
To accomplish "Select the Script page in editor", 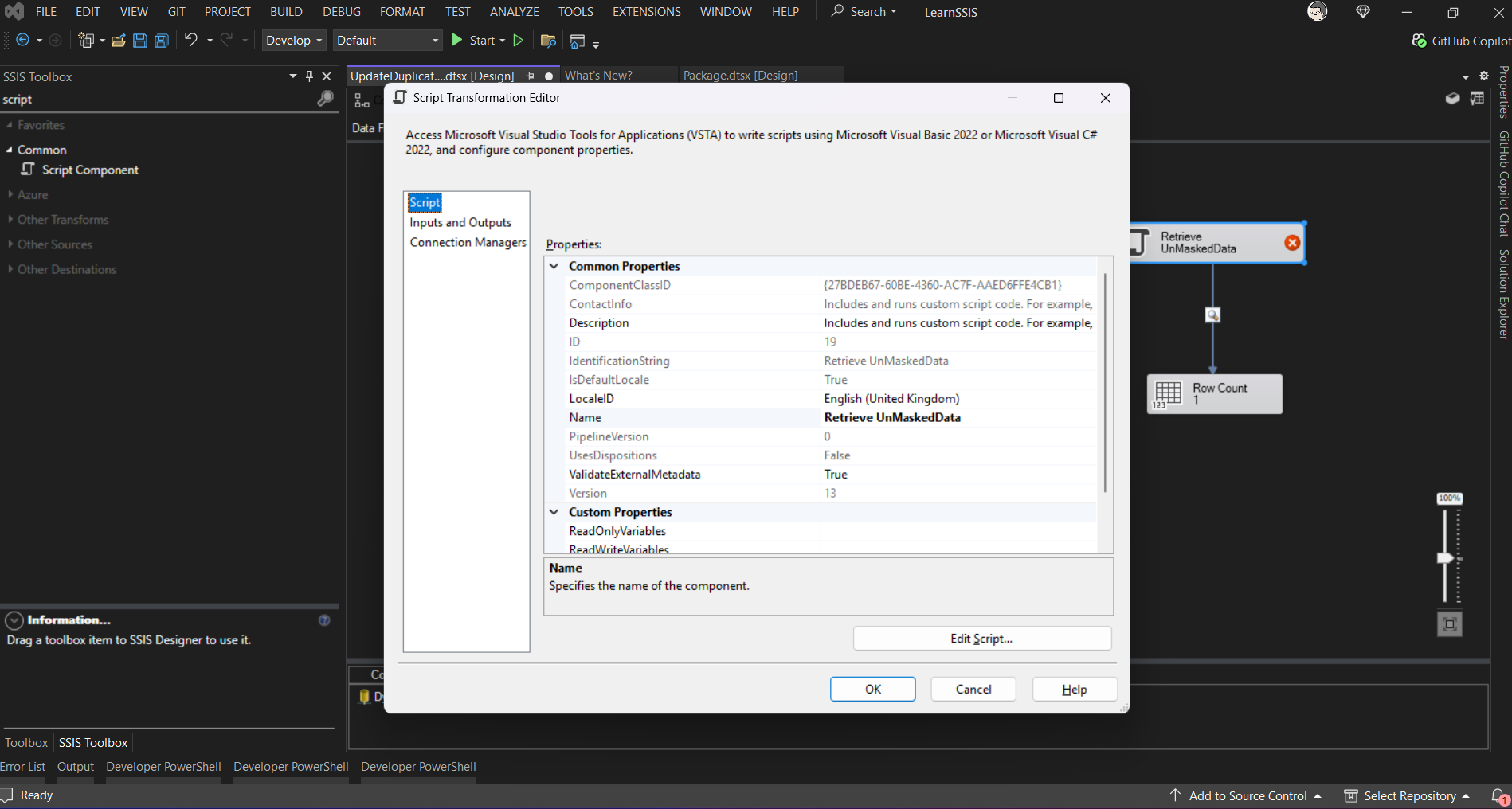I will [425, 202].
